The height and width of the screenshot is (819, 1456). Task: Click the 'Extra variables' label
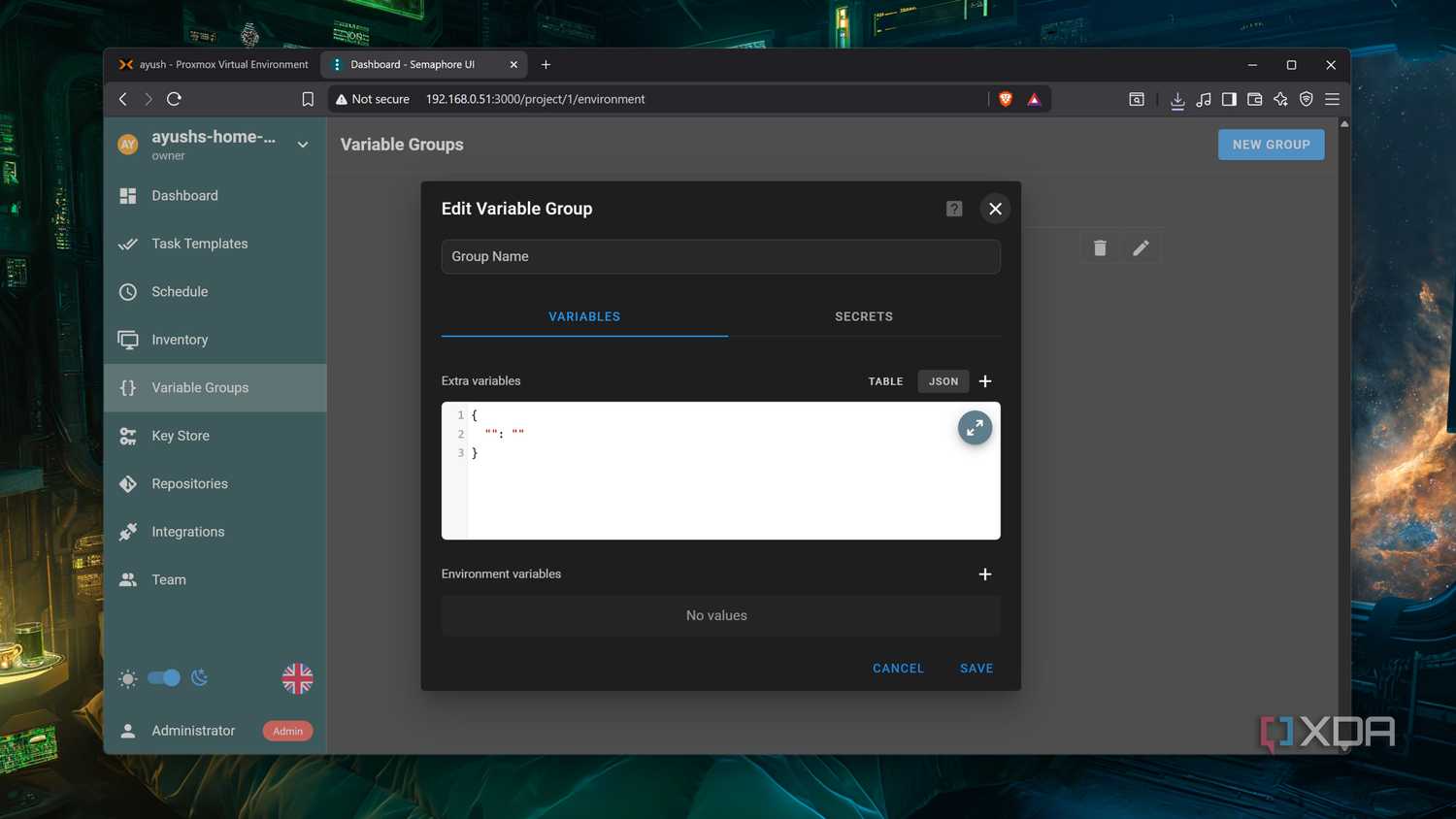coord(481,381)
